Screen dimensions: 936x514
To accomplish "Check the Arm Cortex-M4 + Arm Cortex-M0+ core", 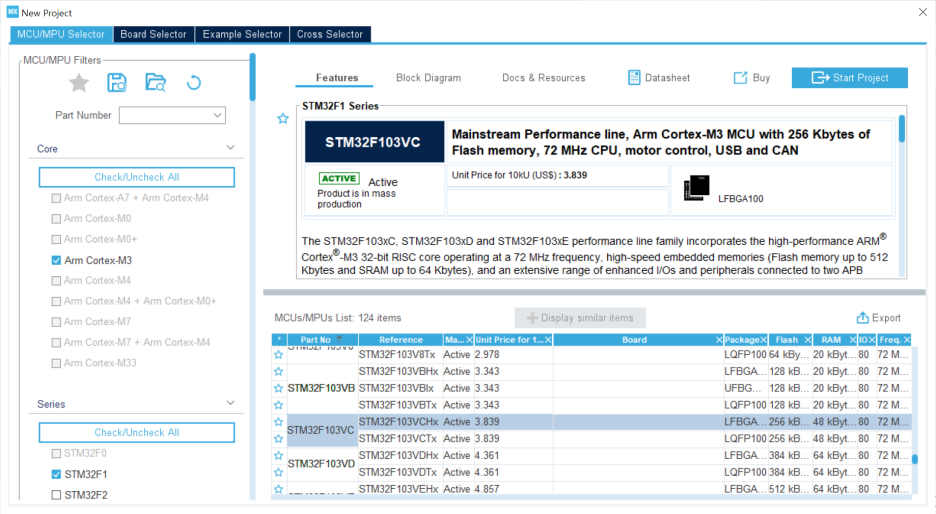I will click(56, 301).
